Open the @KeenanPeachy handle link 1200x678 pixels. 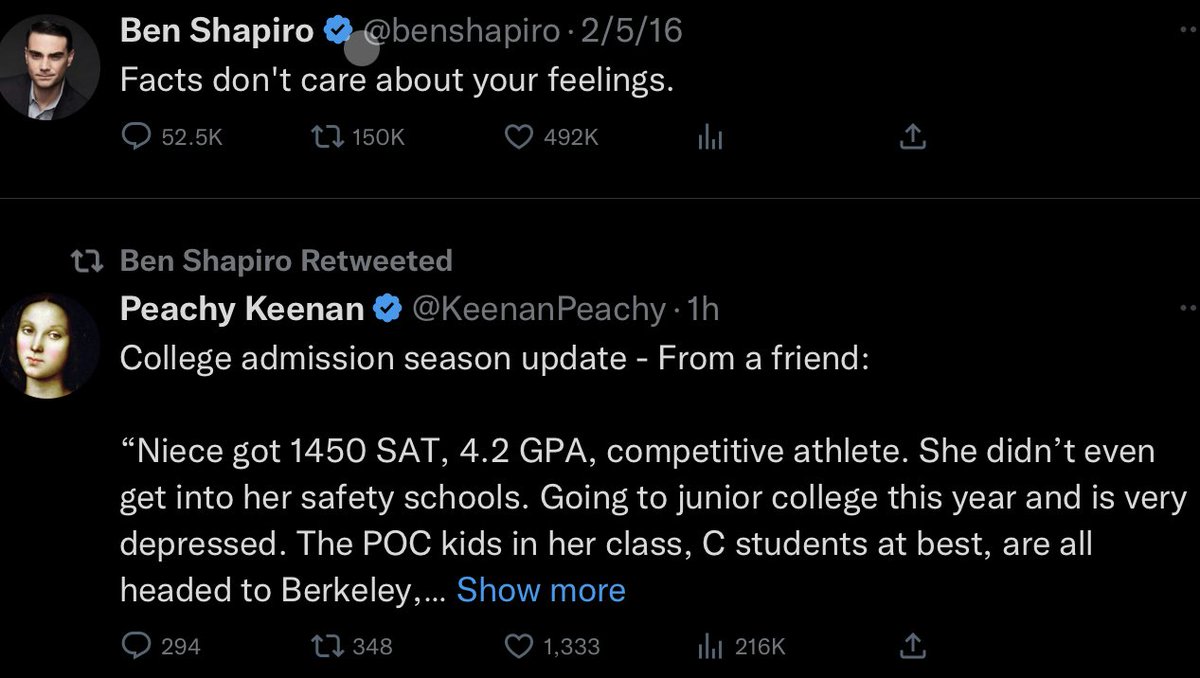point(539,310)
